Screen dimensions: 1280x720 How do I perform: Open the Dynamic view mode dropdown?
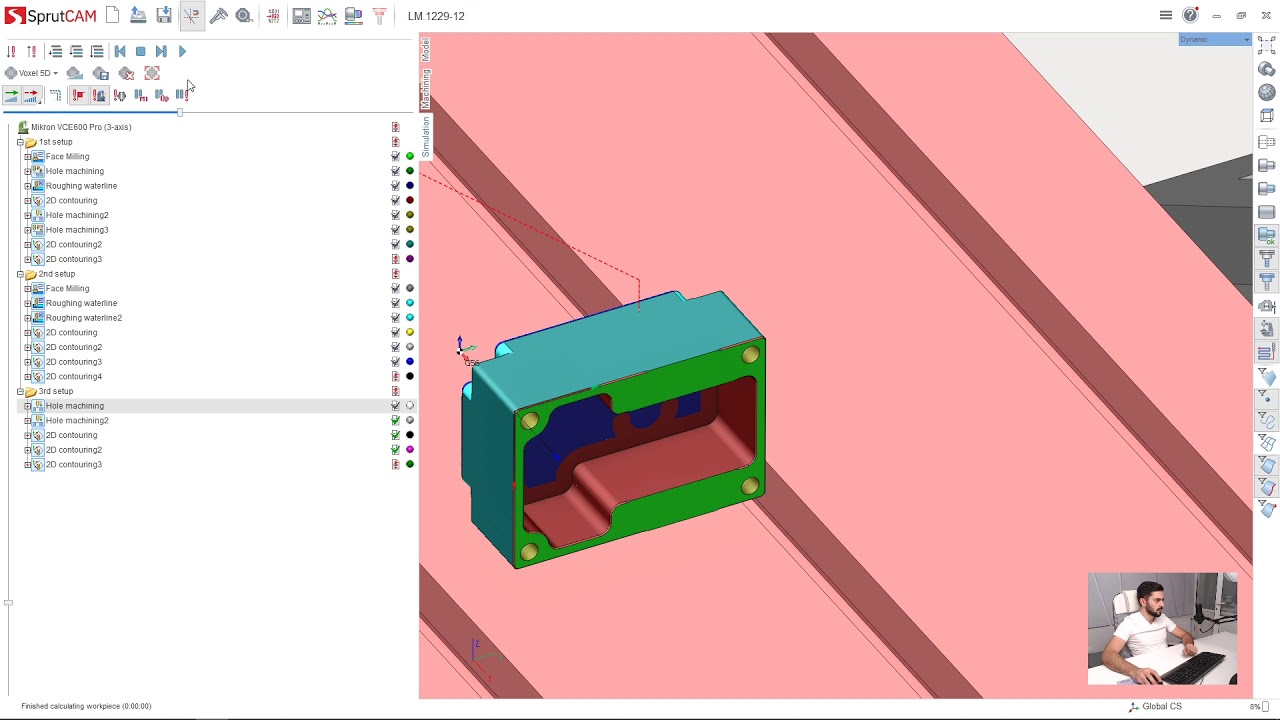(x=1214, y=40)
